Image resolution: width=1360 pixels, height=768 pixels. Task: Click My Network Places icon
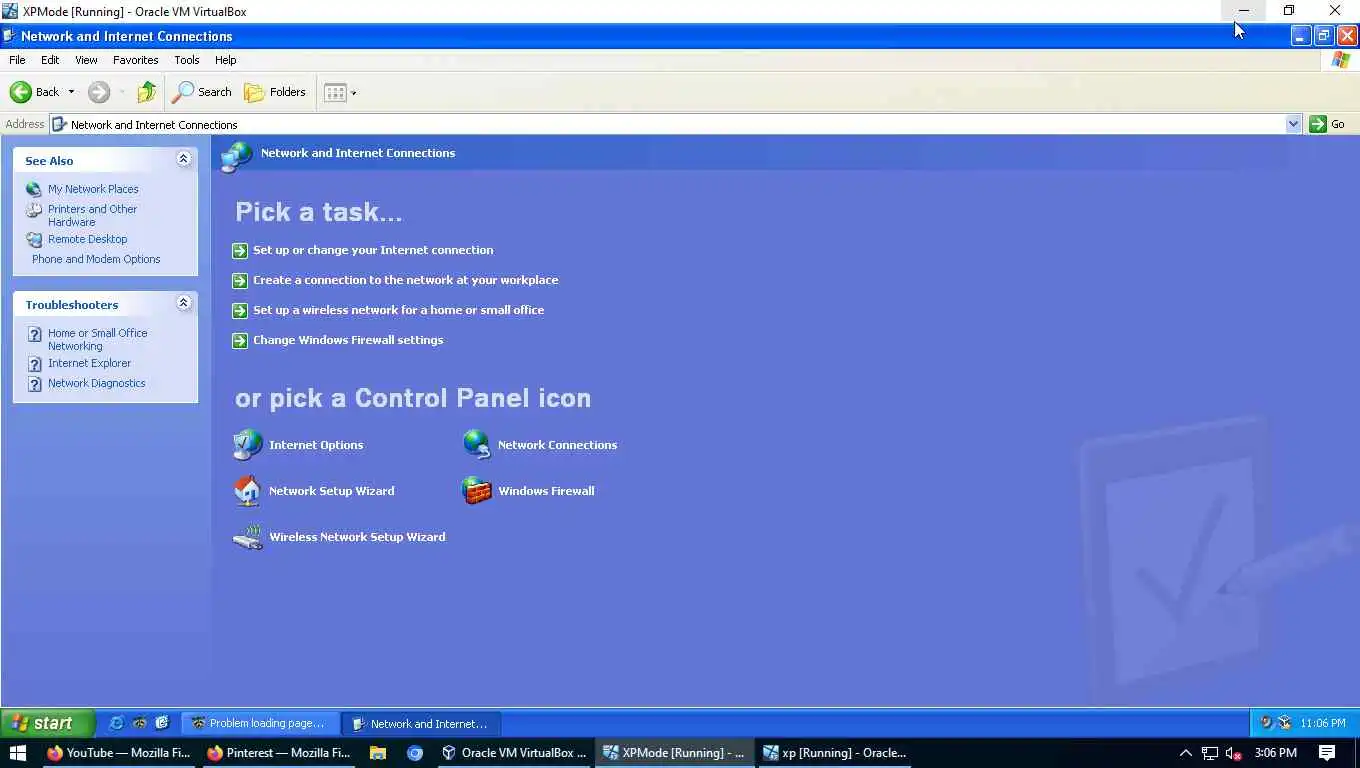click(34, 189)
